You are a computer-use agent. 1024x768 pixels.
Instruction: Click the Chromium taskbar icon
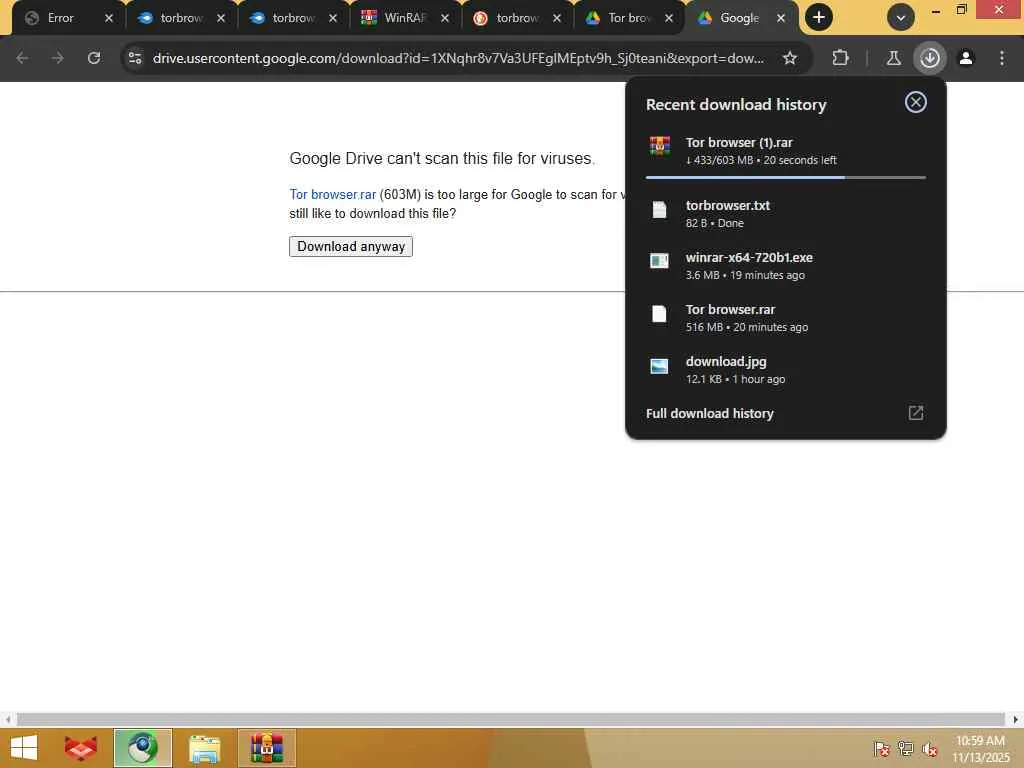[x=142, y=748]
